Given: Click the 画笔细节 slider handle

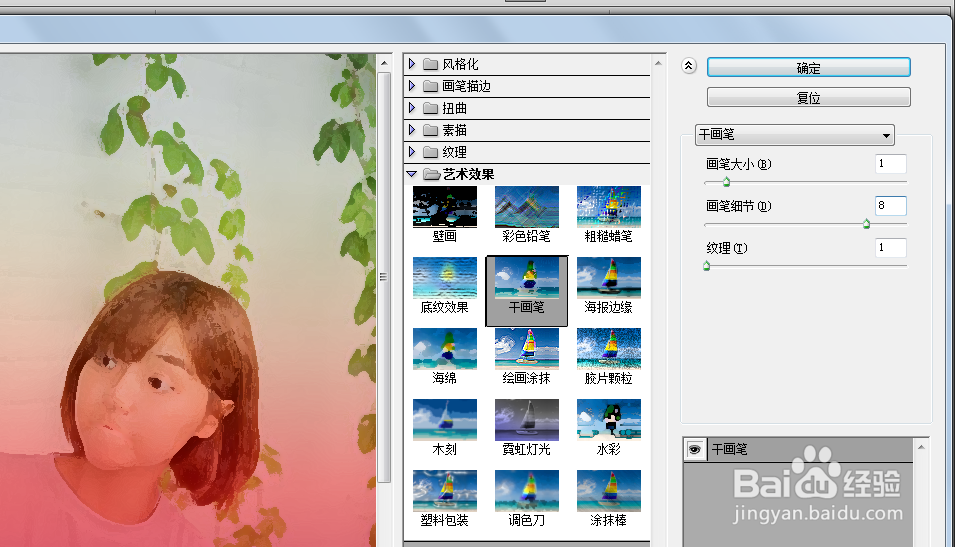Looking at the screenshot, I should click(x=867, y=224).
